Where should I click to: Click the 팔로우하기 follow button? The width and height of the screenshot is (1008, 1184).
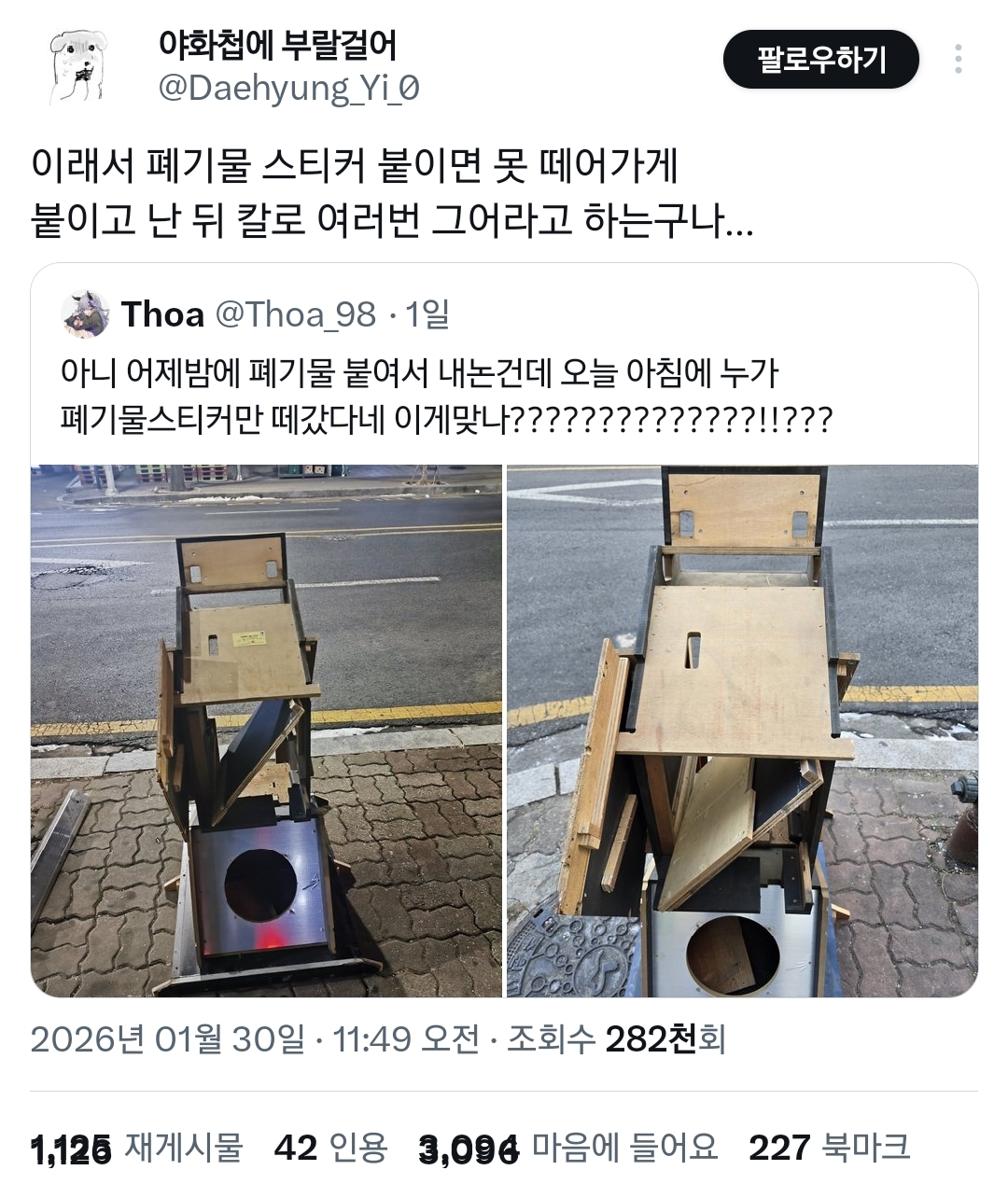point(821,60)
